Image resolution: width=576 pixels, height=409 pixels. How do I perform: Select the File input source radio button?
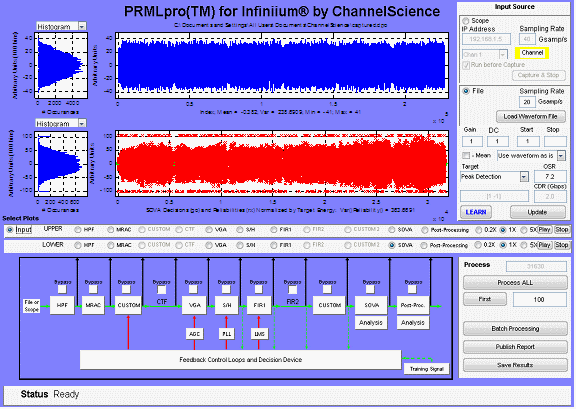pyautogui.click(x=466, y=91)
